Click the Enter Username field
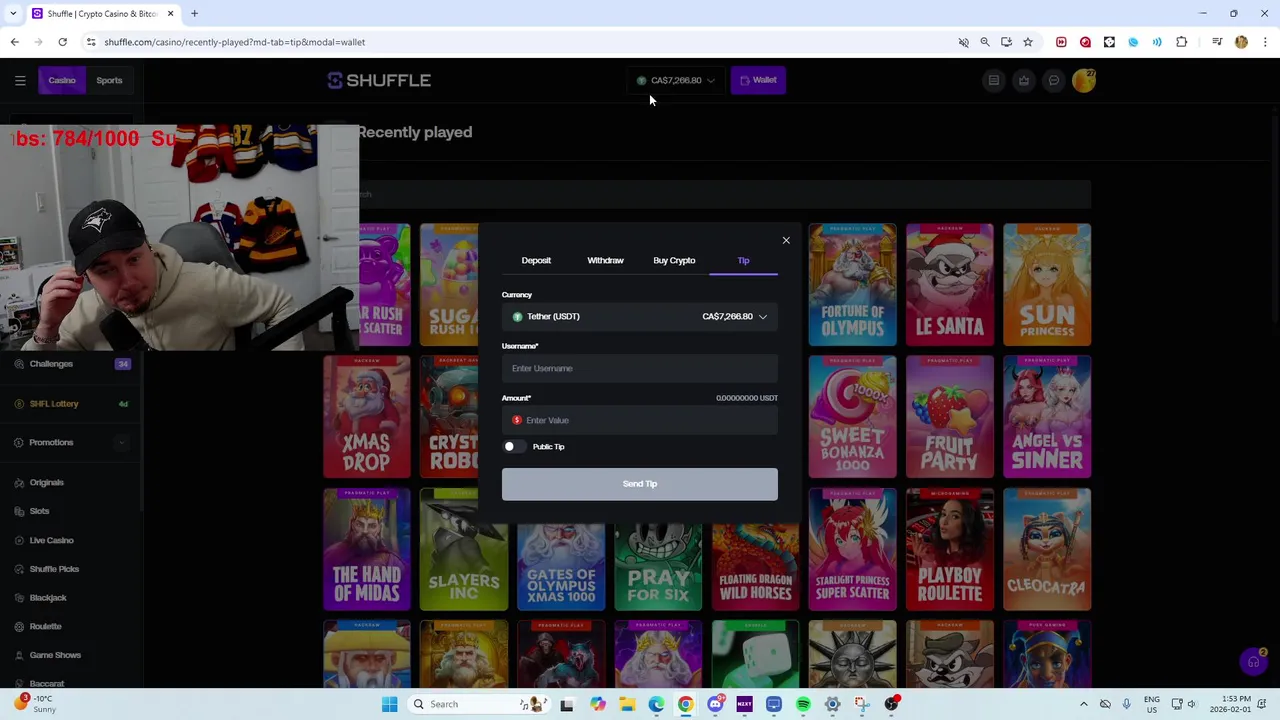1280x720 pixels. tap(640, 368)
